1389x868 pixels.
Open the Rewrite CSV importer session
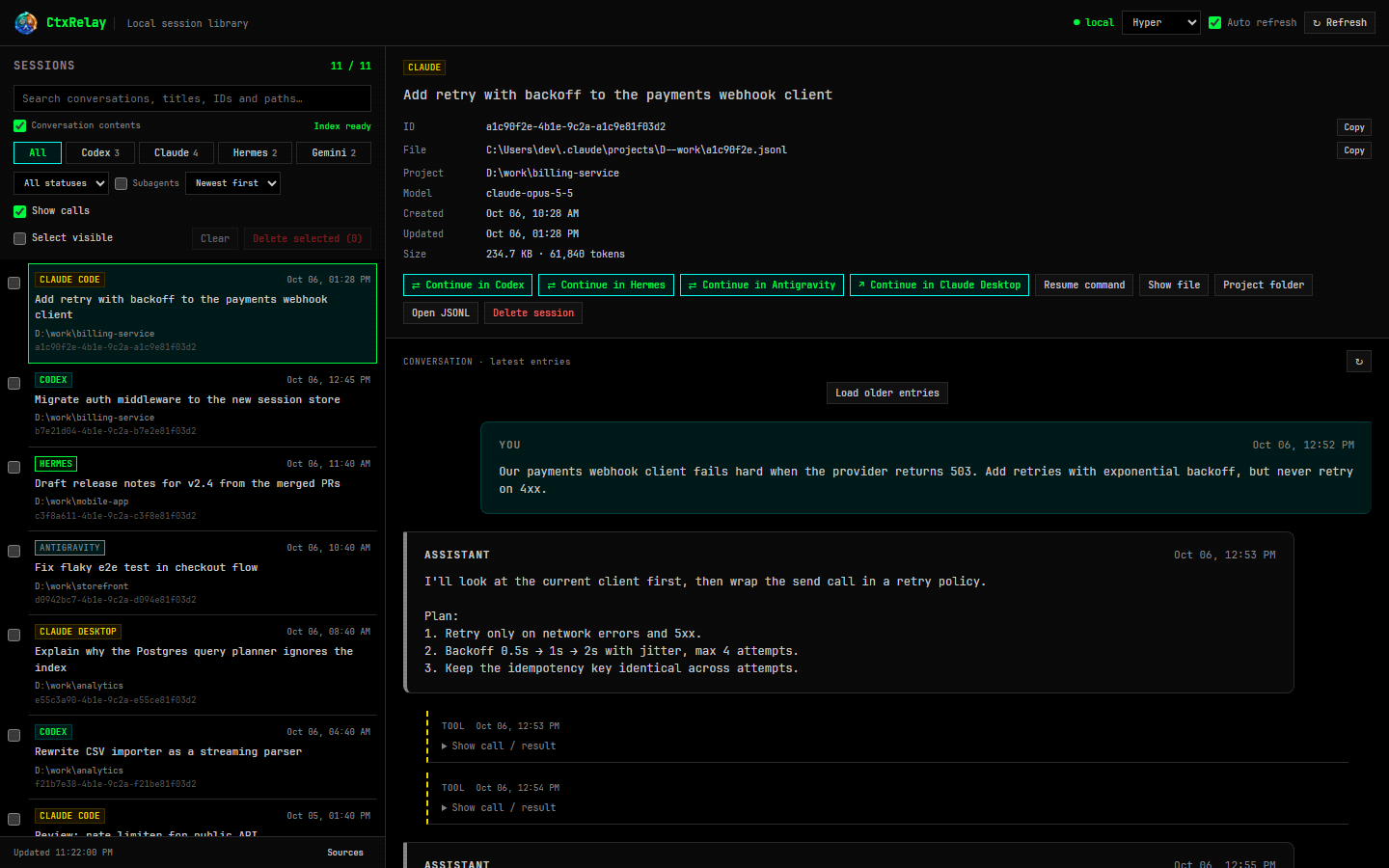click(x=203, y=757)
